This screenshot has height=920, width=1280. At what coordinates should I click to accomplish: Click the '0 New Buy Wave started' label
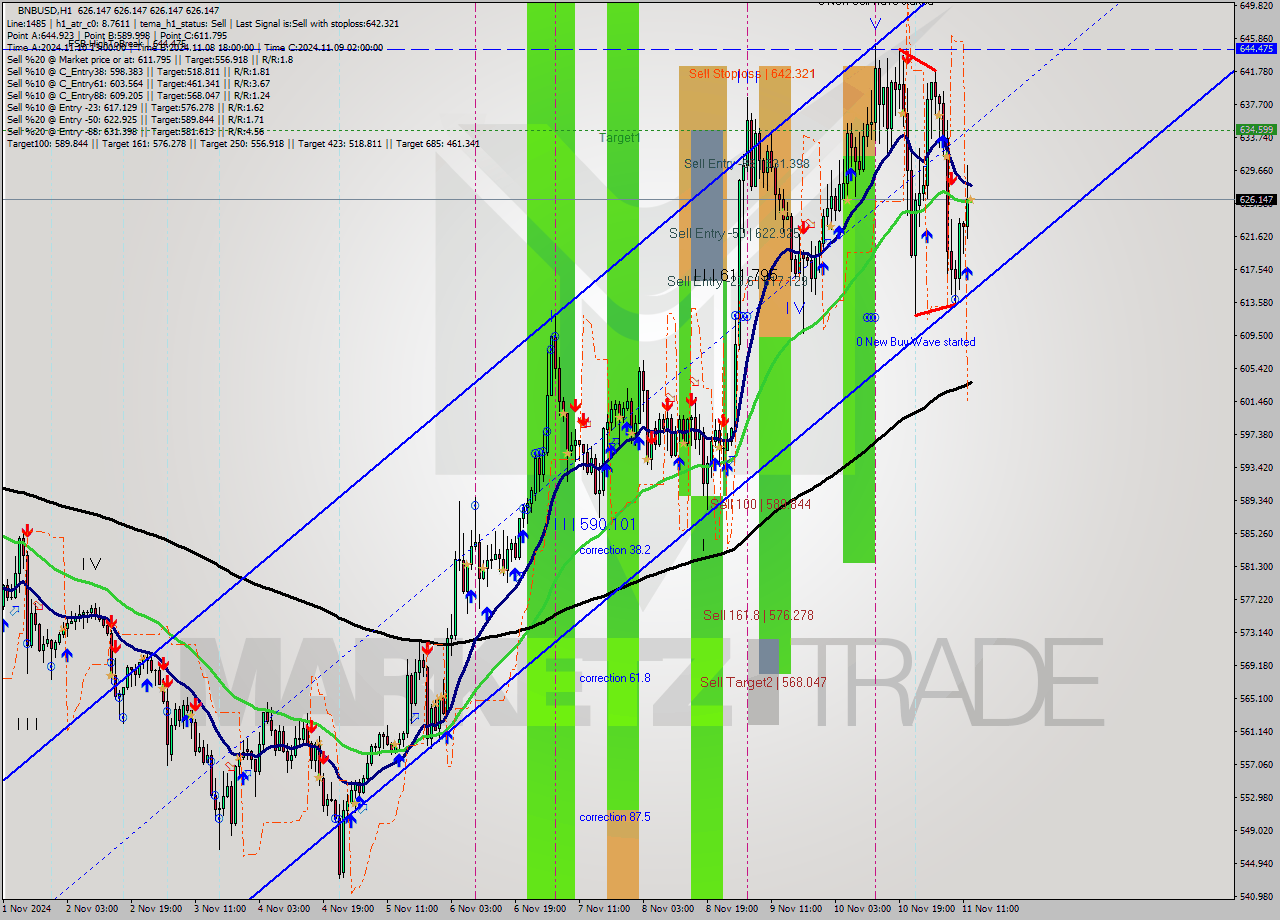[915, 342]
